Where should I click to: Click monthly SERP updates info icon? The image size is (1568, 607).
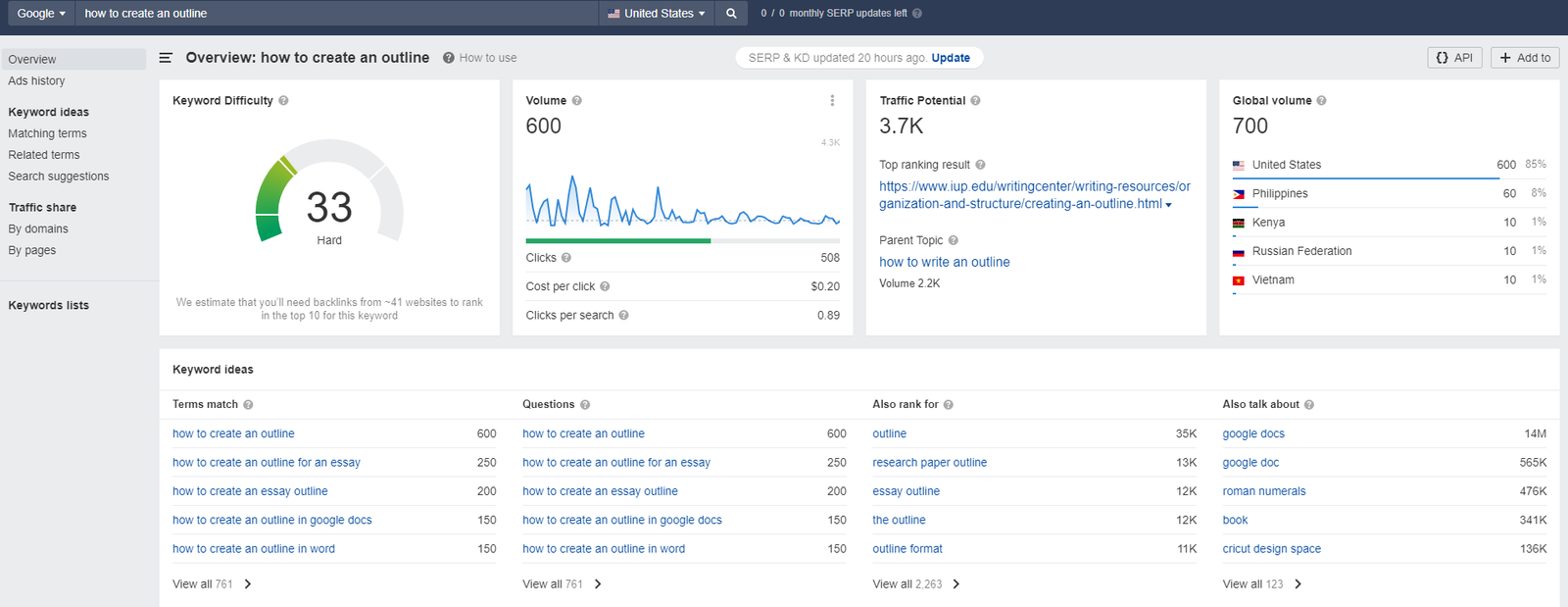pyautogui.click(x=917, y=14)
